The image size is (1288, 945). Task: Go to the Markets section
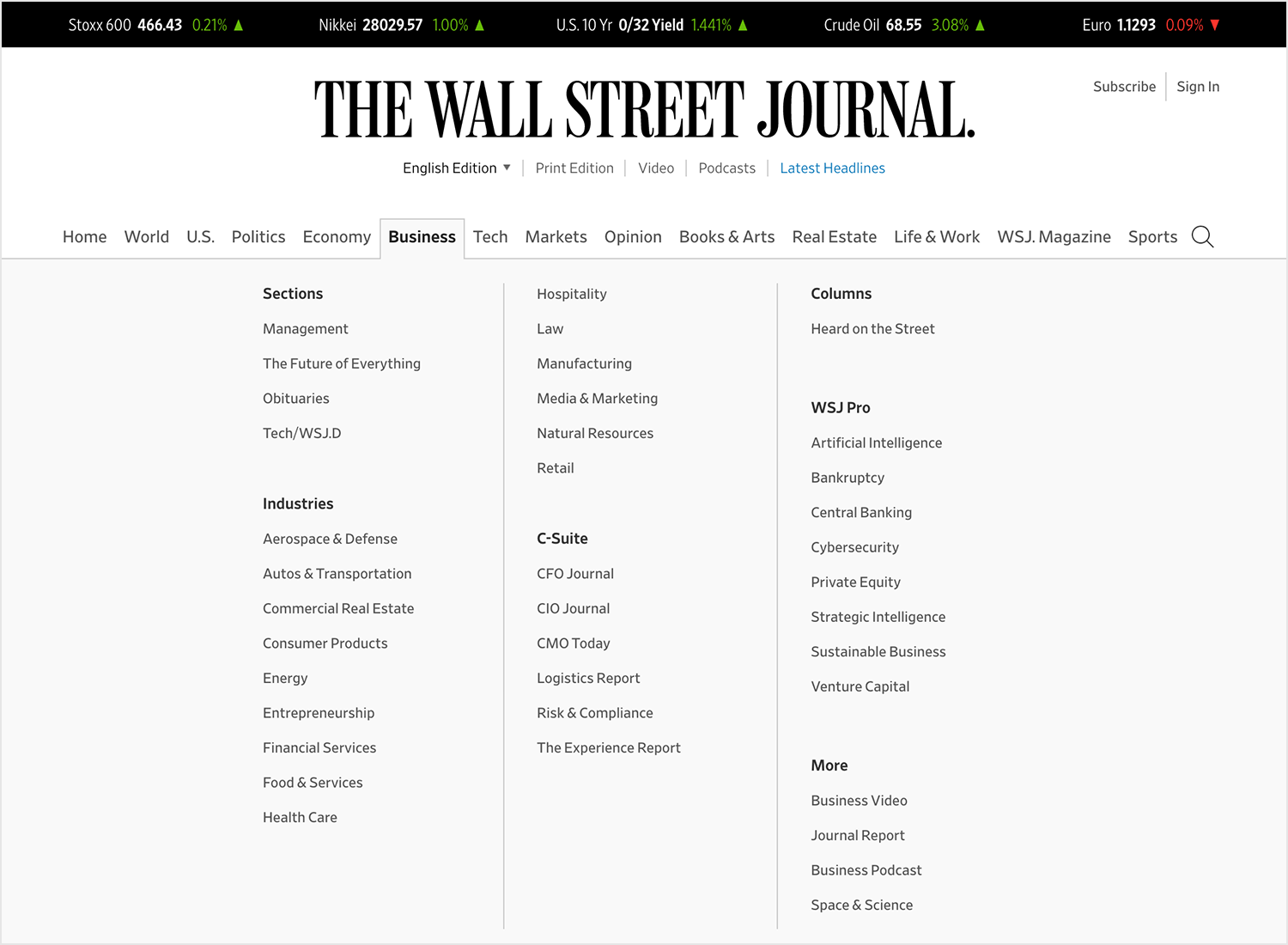(556, 237)
